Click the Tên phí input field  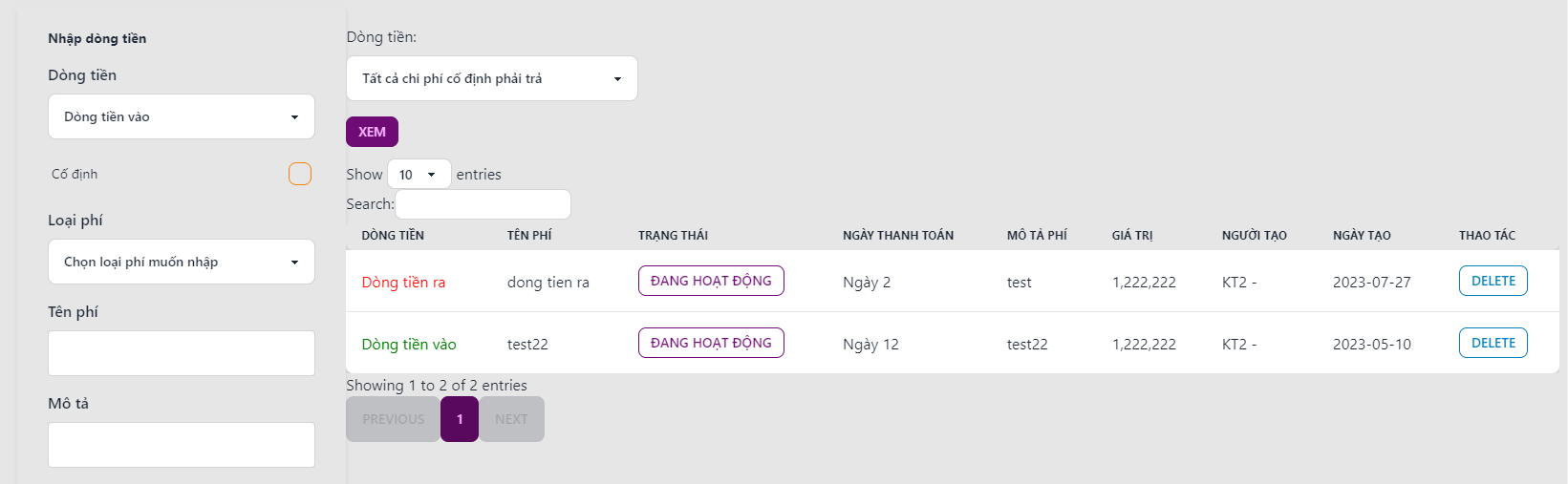tap(182, 353)
